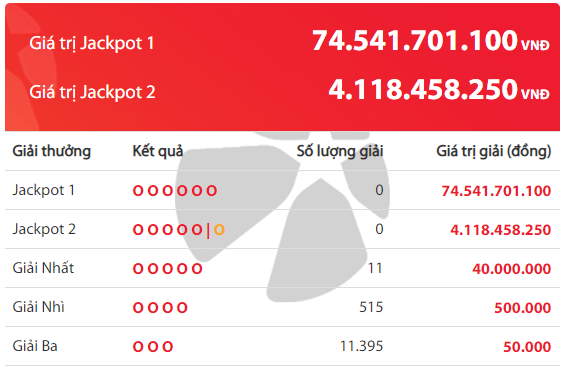Image resolution: width=565 pixels, height=370 pixels.
Task: Click the red 4.118.458.250 value in the table
Action: [501, 230]
